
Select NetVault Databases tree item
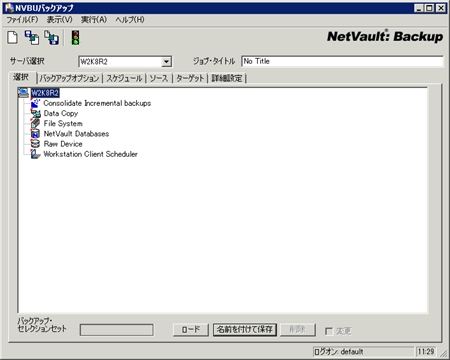click(76, 134)
